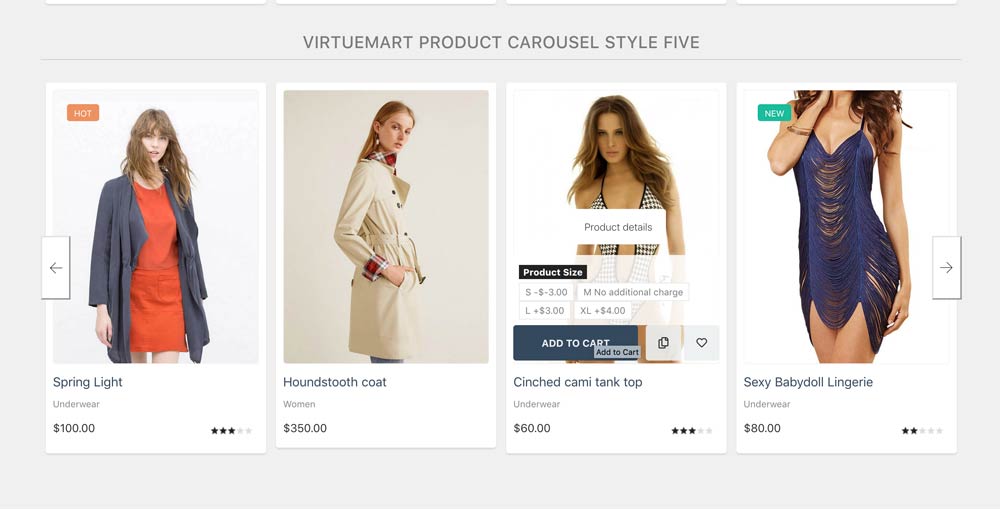Open the Sexy Babydoll Lingerie title link
The image size is (1000, 510).
(x=808, y=382)
